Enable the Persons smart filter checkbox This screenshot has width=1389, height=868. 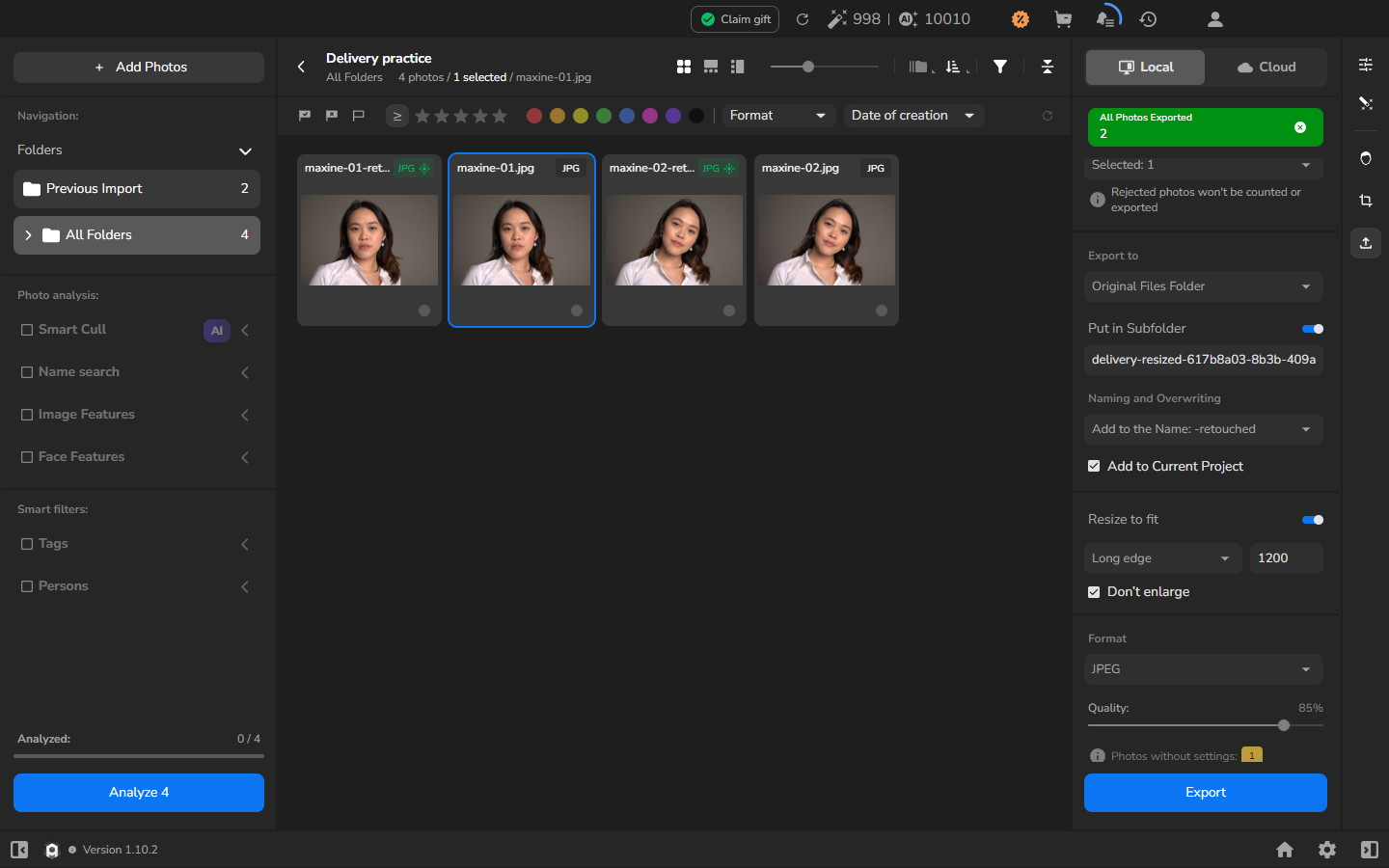tap(27, 586)
